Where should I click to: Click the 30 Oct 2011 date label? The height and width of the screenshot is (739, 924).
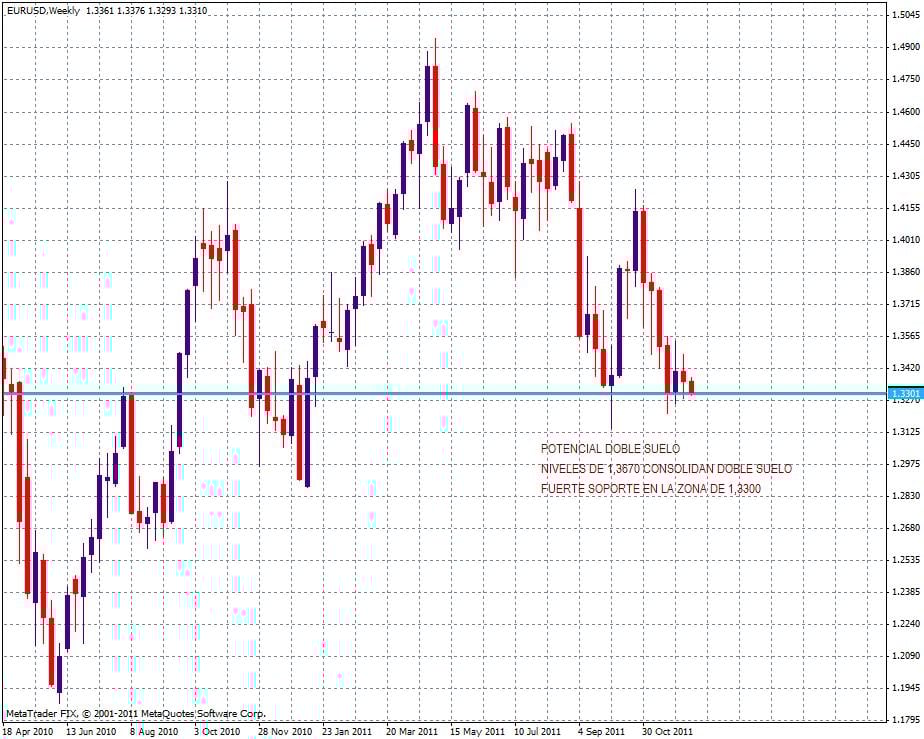667,731
